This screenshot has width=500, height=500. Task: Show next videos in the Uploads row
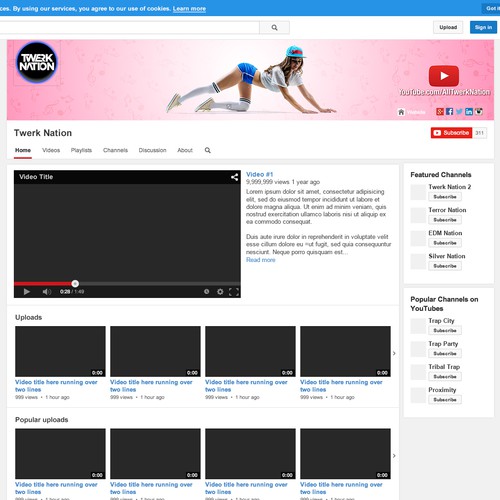tap(394, 353)
